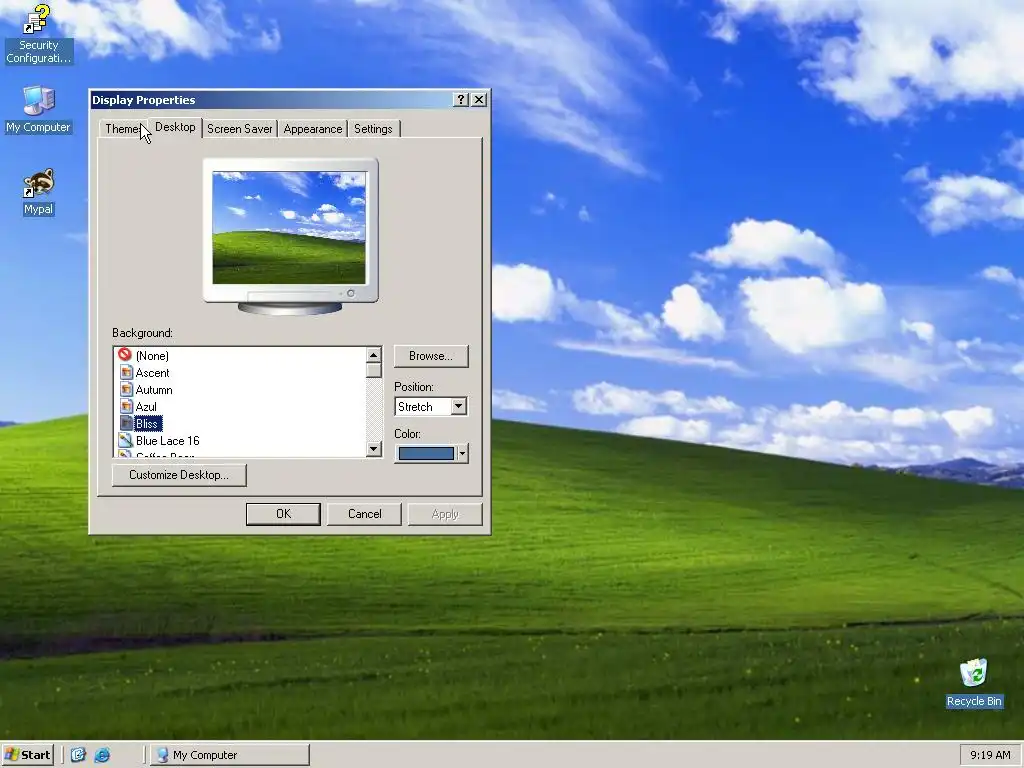Click the monitor wallpaper preview image
Viewport: 1024px width, 768px height.
[289, 227]
